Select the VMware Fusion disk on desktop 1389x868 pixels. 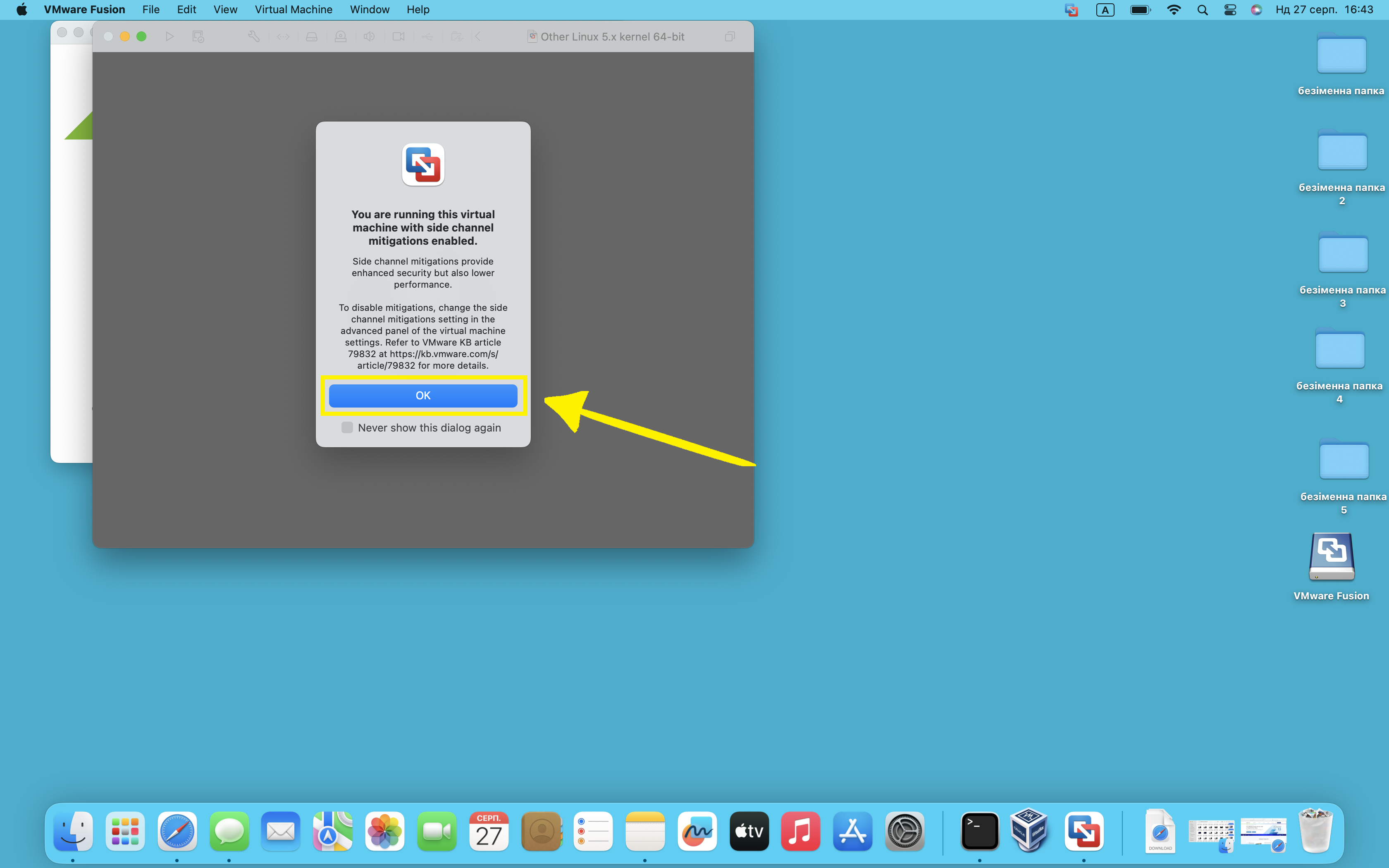(1332, 557)
